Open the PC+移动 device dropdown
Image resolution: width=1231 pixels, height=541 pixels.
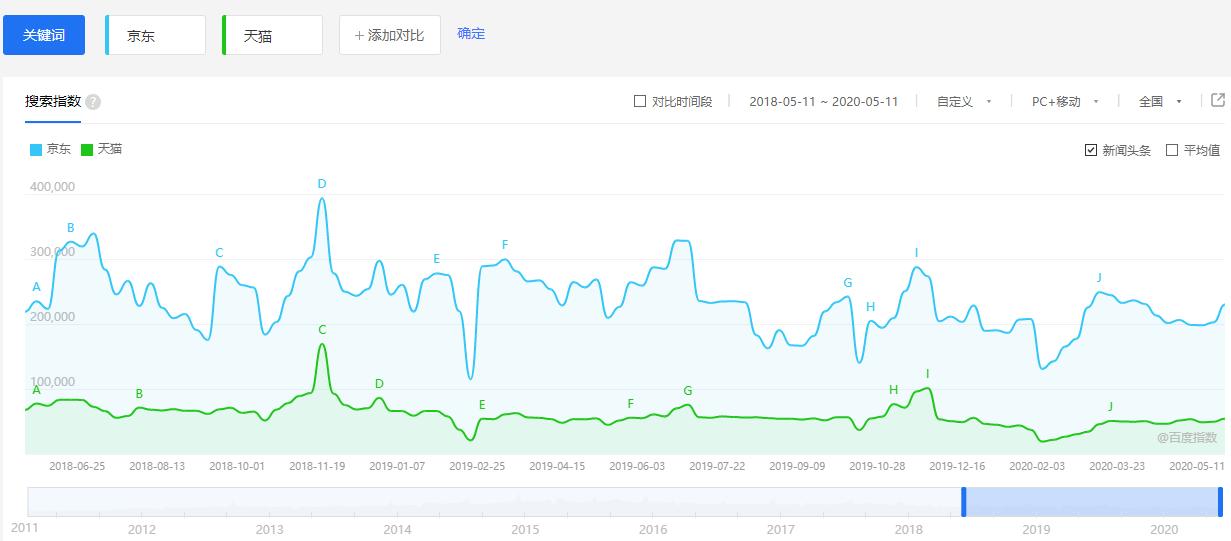pos(1066,101)
